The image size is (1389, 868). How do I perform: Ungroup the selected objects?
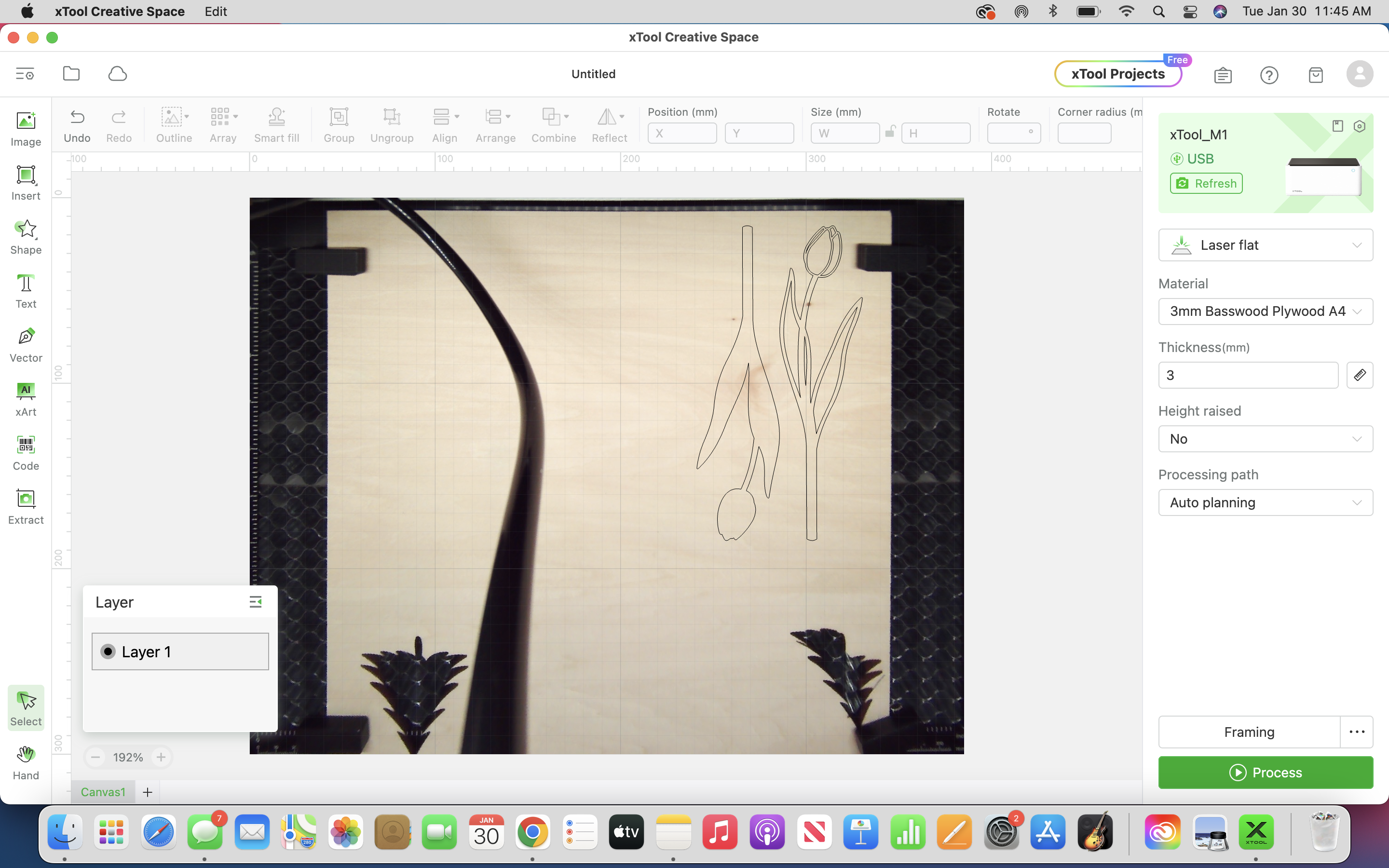[392, 125]
